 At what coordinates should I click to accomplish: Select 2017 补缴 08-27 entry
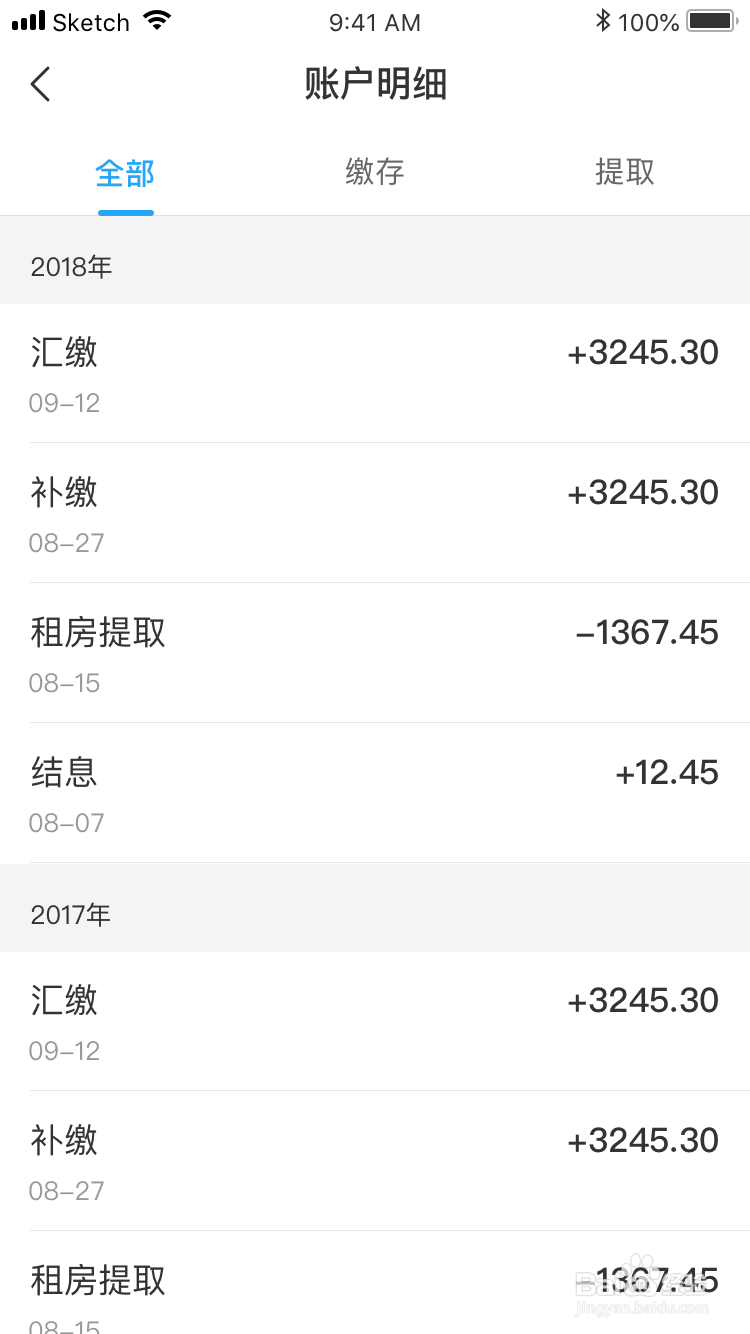tap(375, 1161)
